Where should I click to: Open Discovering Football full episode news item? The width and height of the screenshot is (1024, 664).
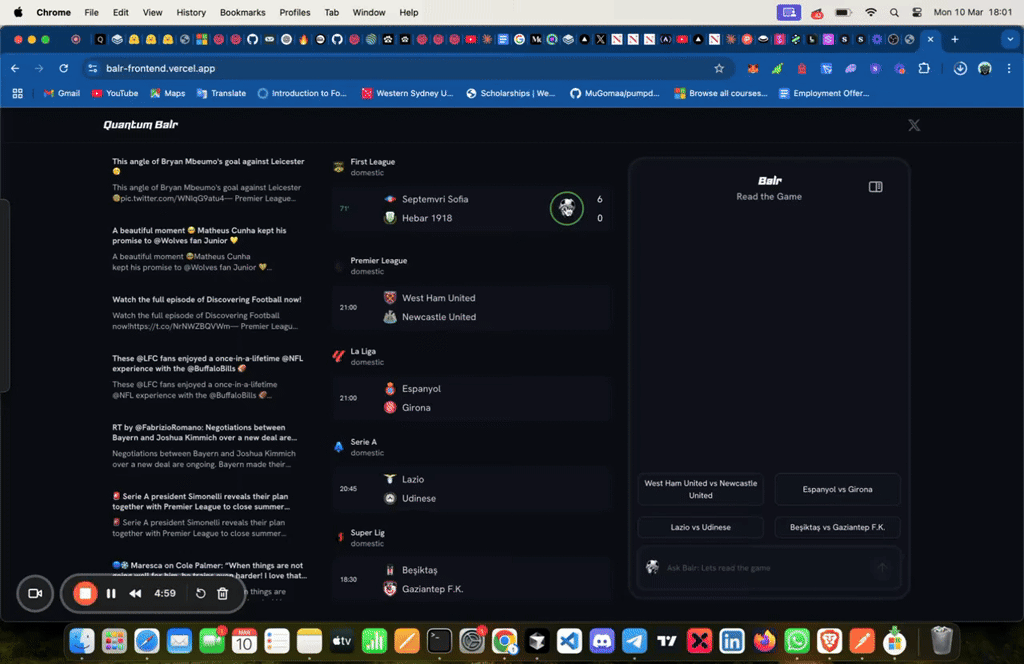coord(208,312)
